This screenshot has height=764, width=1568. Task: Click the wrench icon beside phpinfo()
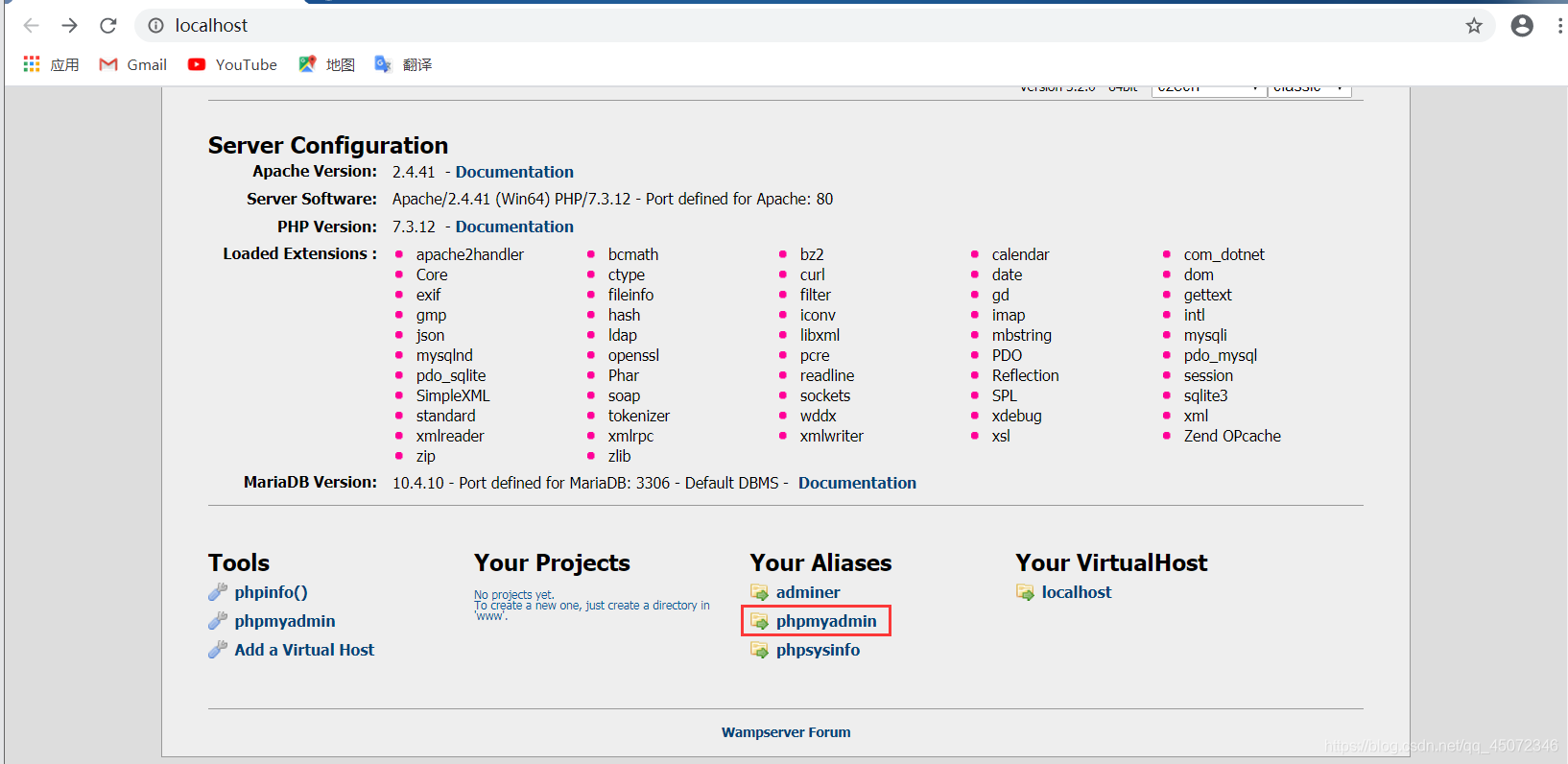218,592
